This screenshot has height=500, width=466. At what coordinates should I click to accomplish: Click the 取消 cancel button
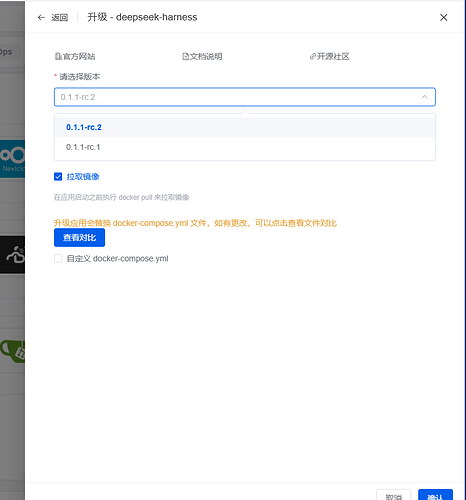[394, 496]
